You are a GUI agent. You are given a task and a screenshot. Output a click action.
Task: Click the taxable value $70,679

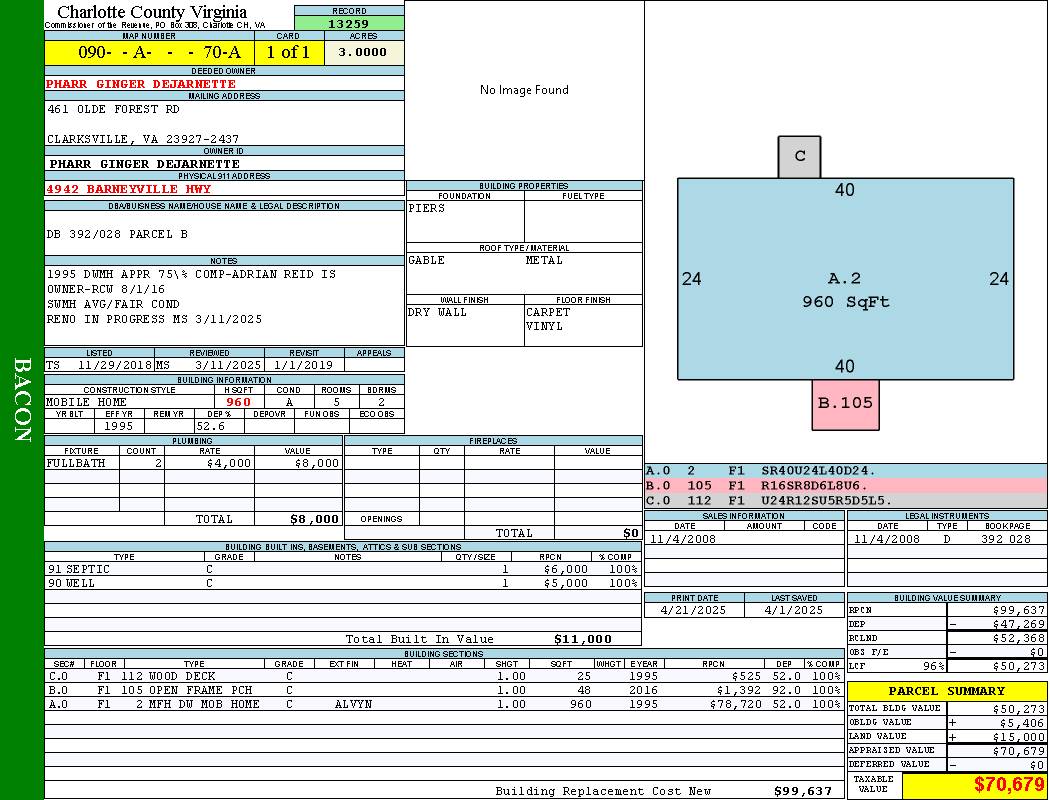1008,784
